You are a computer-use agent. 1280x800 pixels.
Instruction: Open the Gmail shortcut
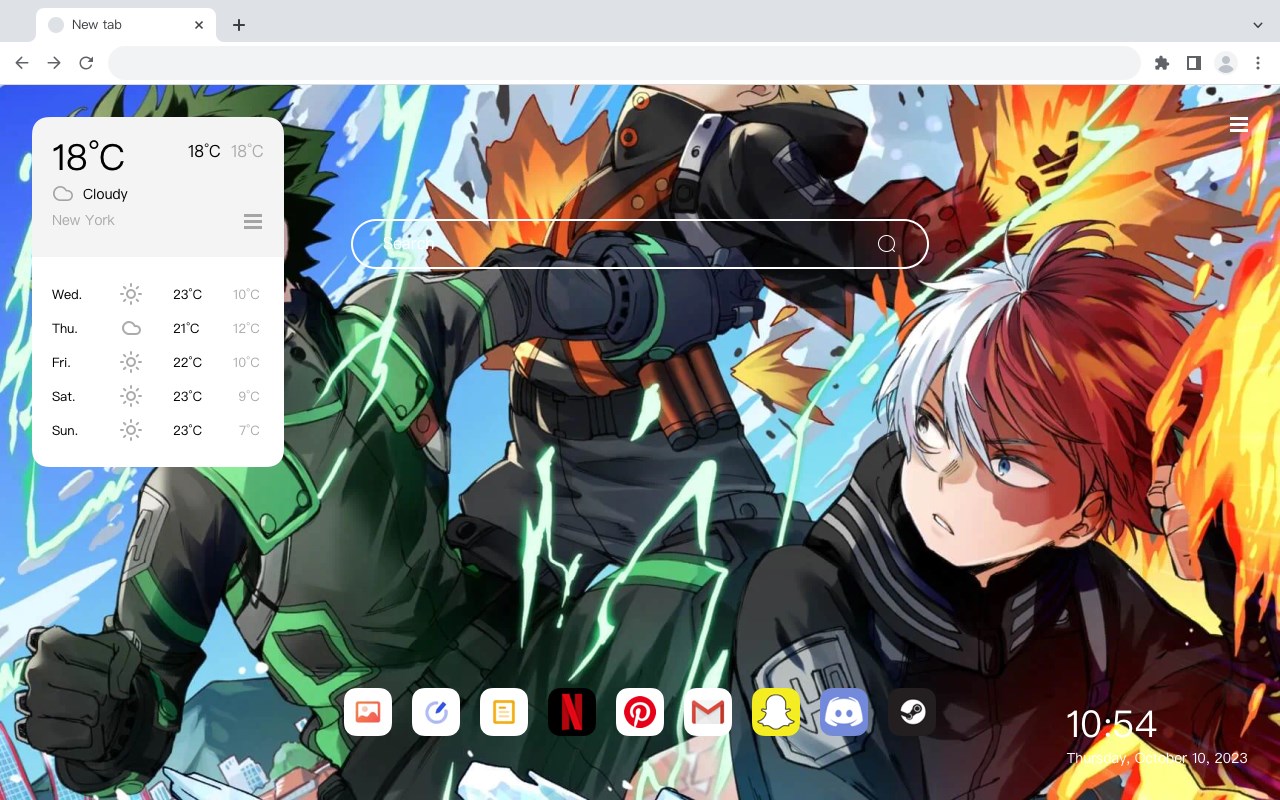[708, 712]
